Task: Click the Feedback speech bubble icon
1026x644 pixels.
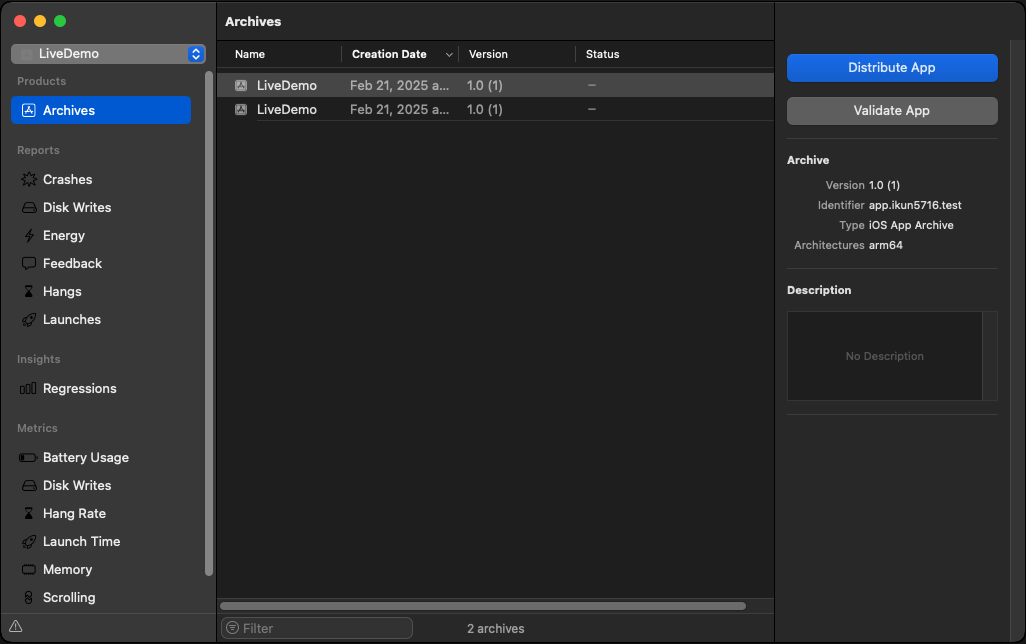Action: (29, 264)
